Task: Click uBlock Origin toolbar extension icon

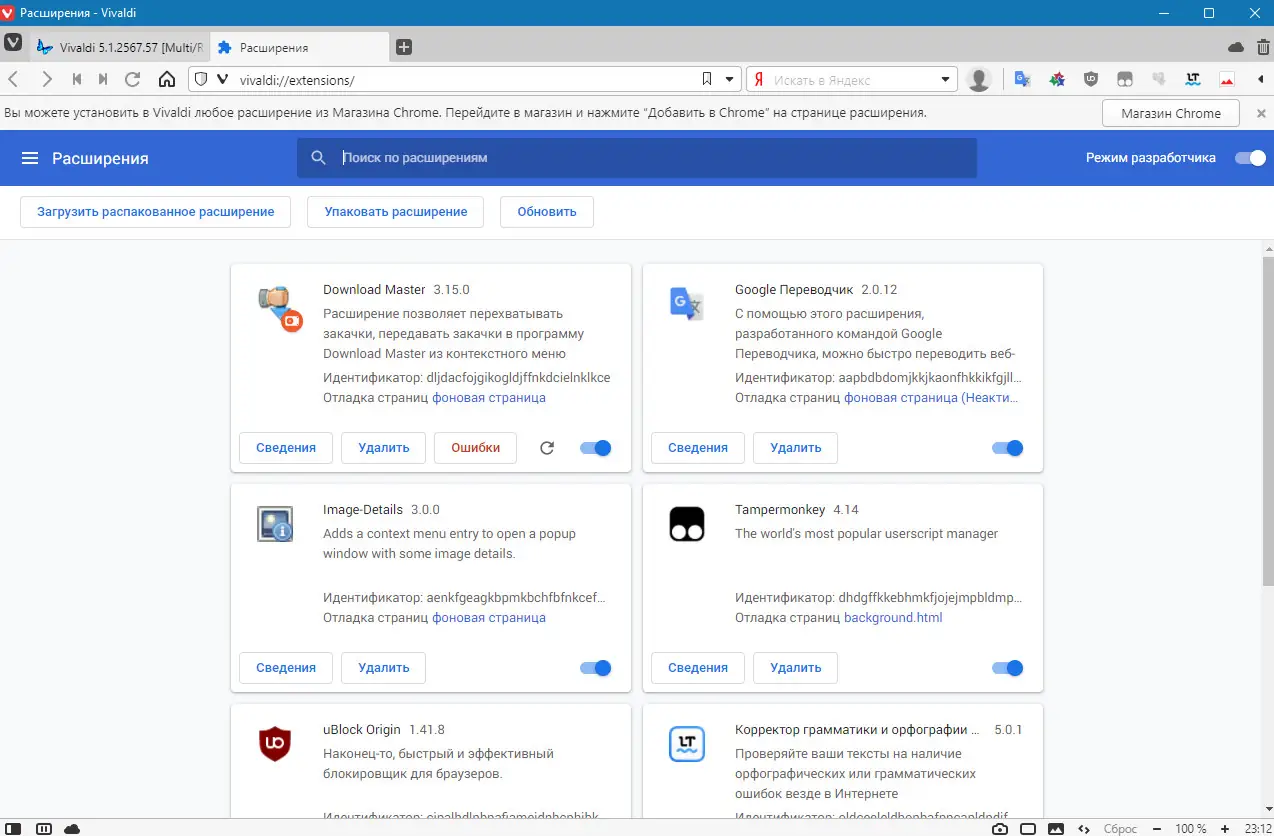Action: tap(1091, 80)
